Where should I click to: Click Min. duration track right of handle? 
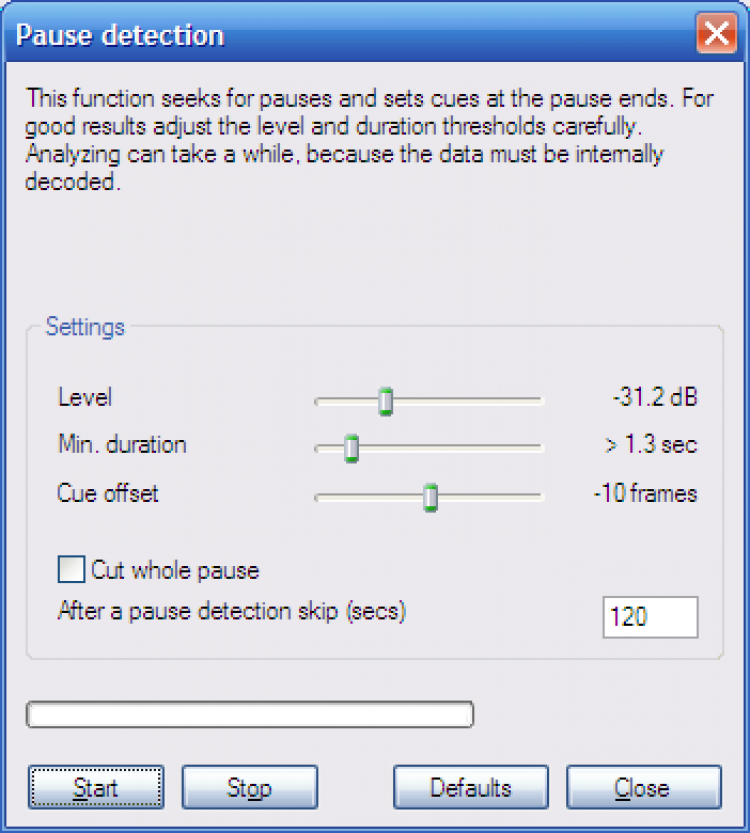[x=450, y=448]
